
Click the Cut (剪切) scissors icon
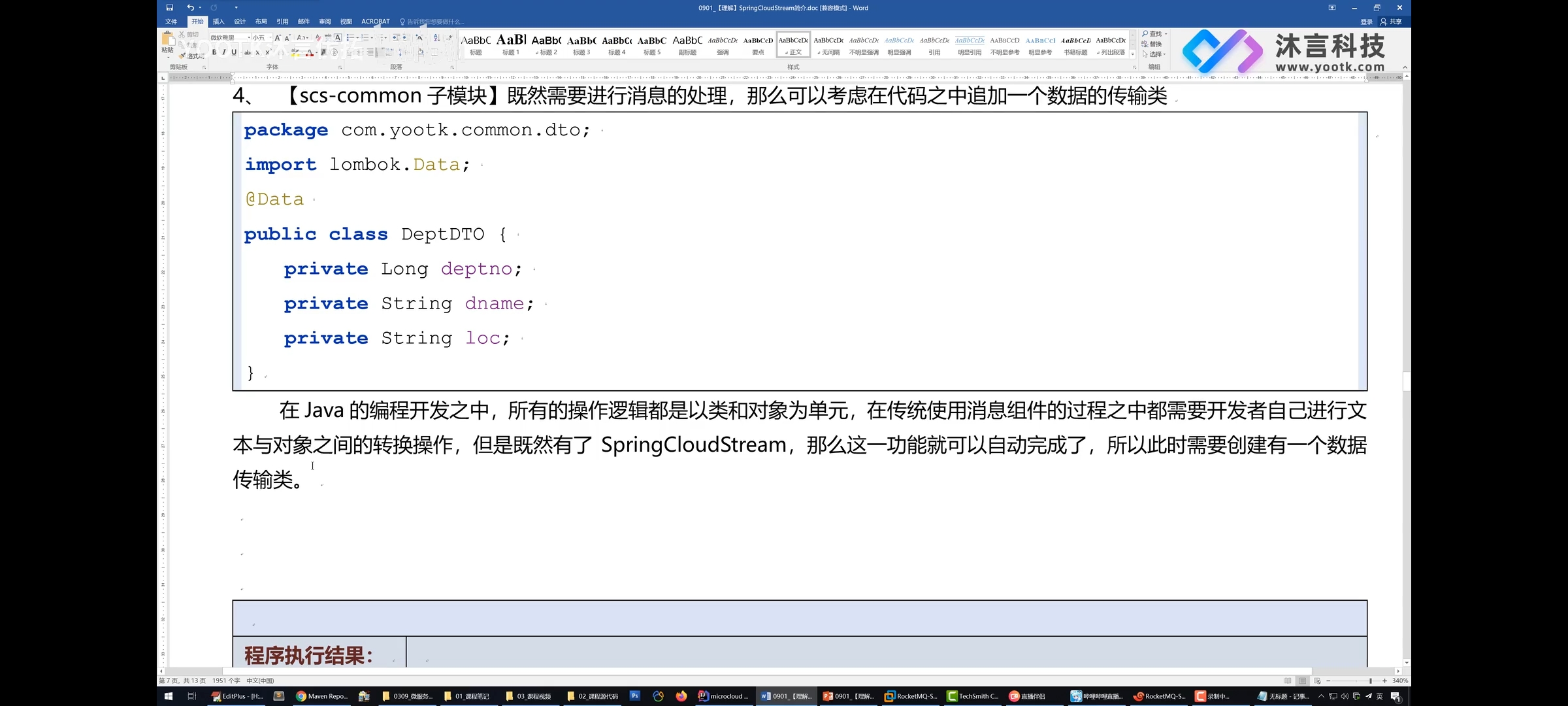(x=182, y=35)
